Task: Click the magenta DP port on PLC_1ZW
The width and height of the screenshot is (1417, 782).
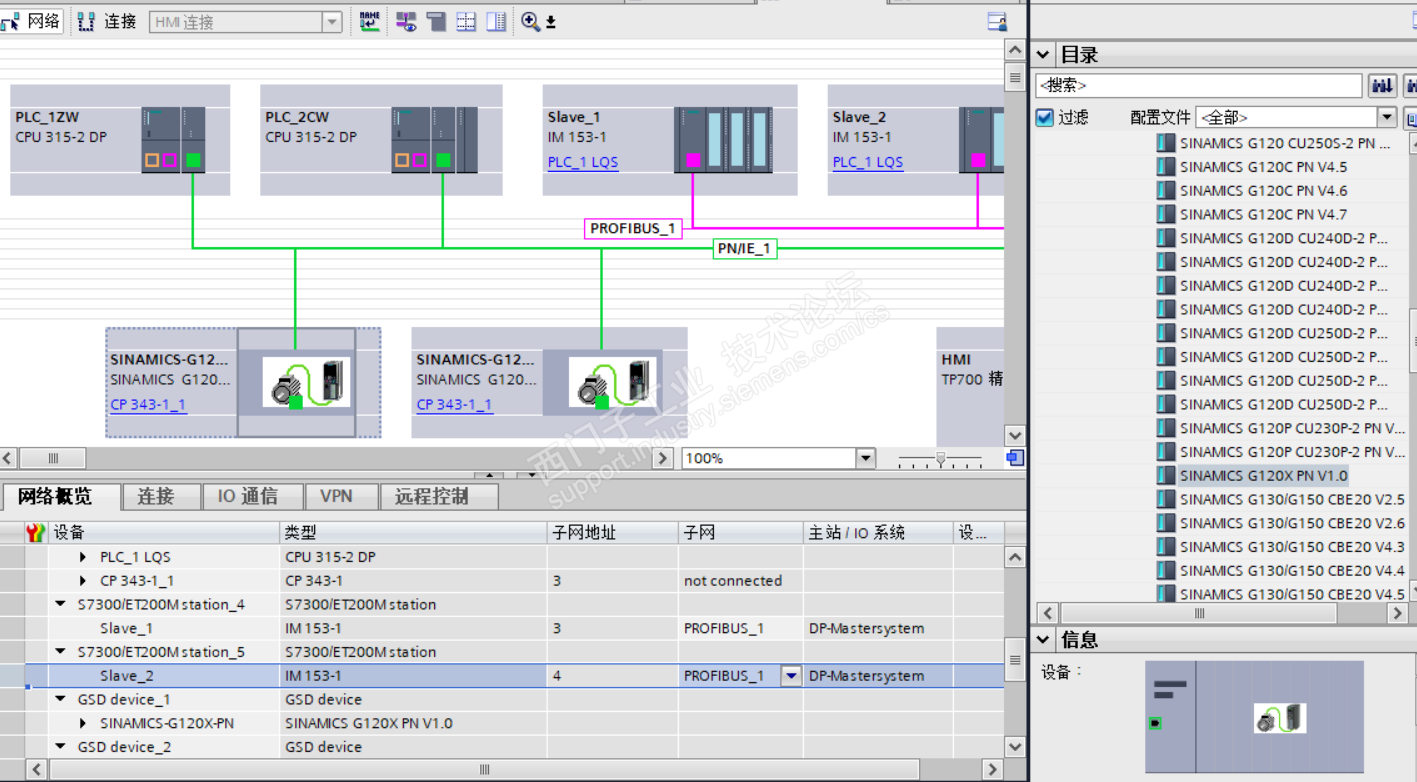Action: coord(170,160)
